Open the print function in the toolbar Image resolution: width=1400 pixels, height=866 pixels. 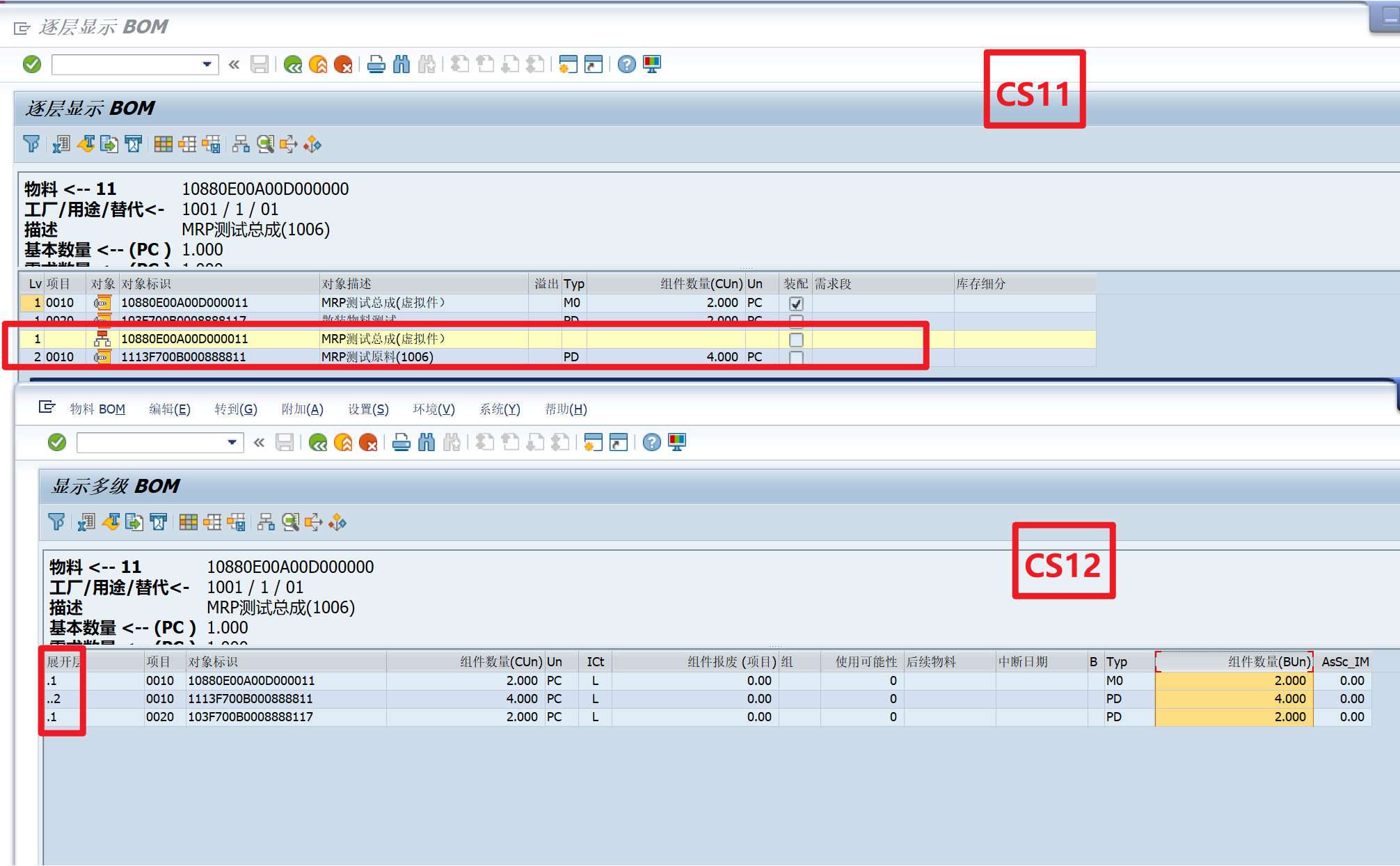coord(376,64)
